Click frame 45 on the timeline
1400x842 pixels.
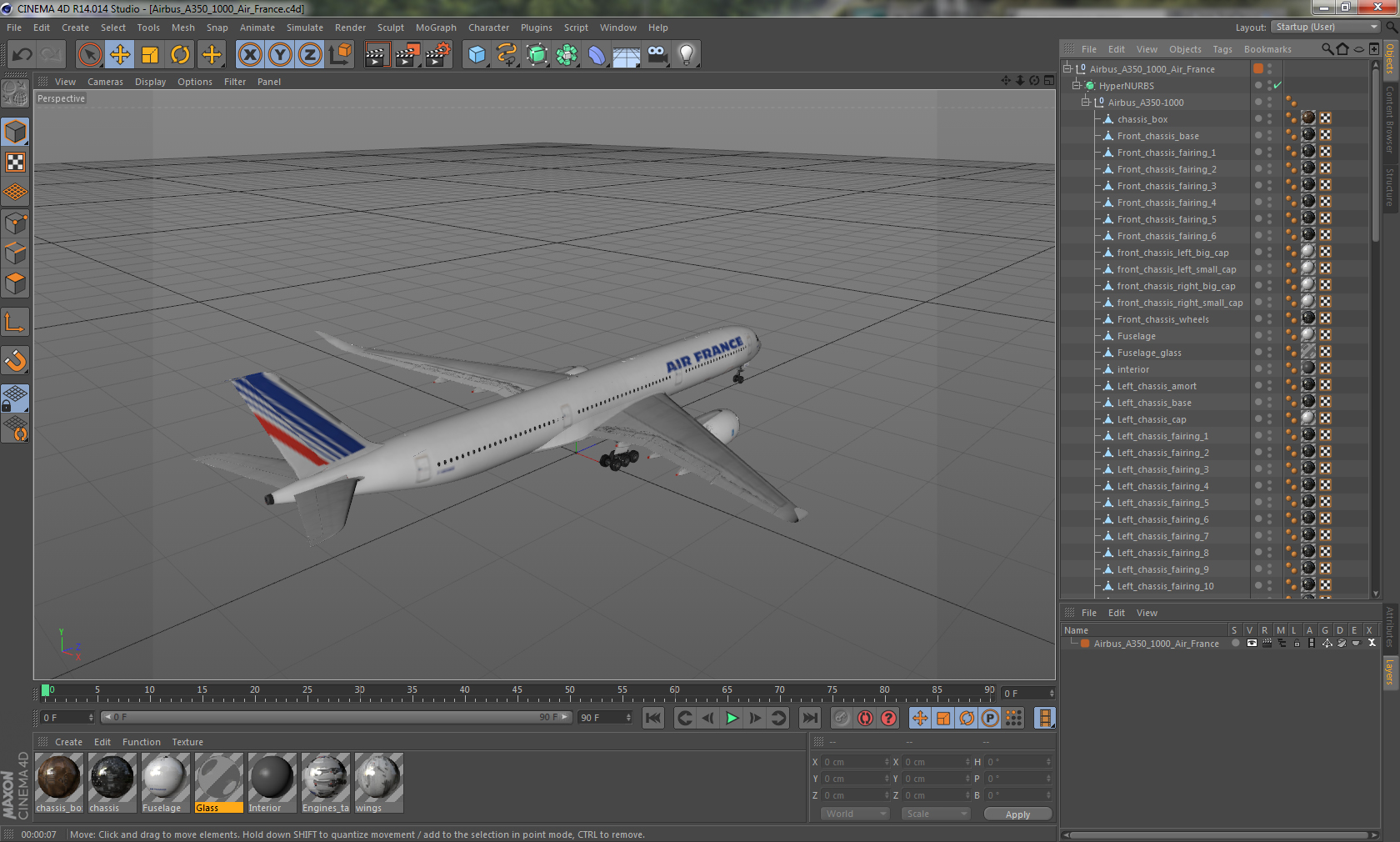517,691
